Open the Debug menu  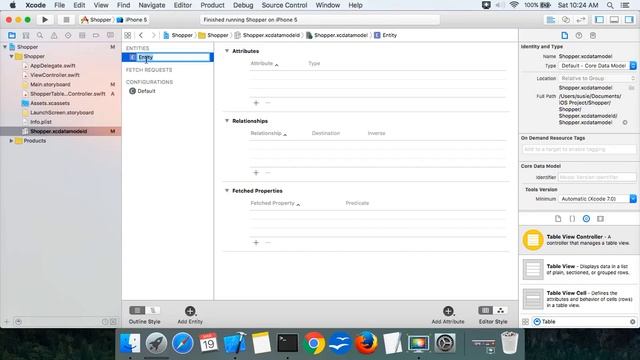tap(243, 5)
